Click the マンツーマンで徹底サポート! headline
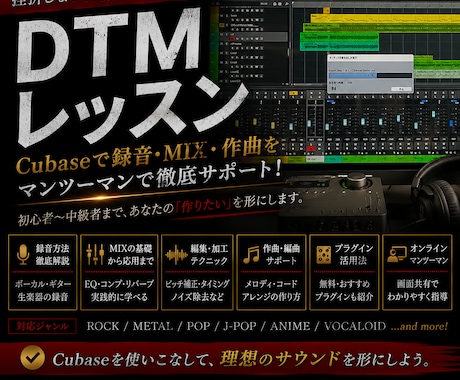This screenshot has height=380, width=460. tap(150, 180)
